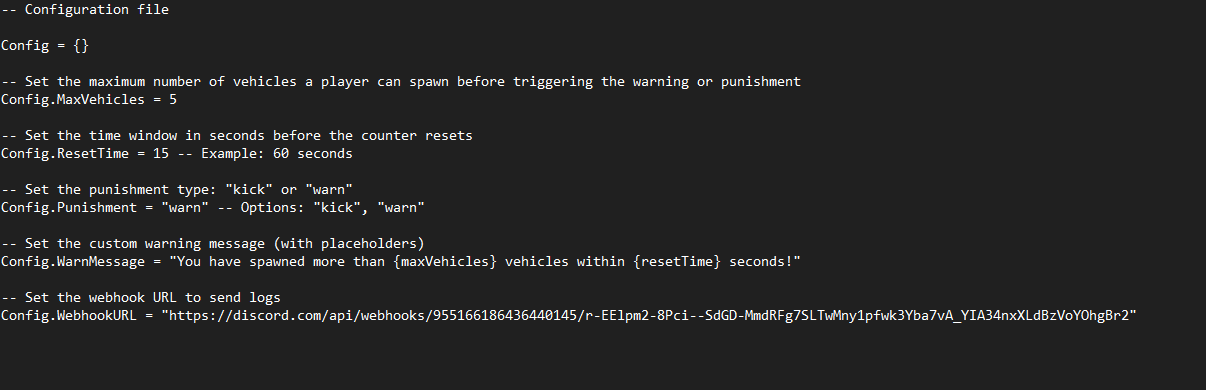Click the {resetTime} placeholder in message
The image size is (1206, 390).
(x=676, y=262)
